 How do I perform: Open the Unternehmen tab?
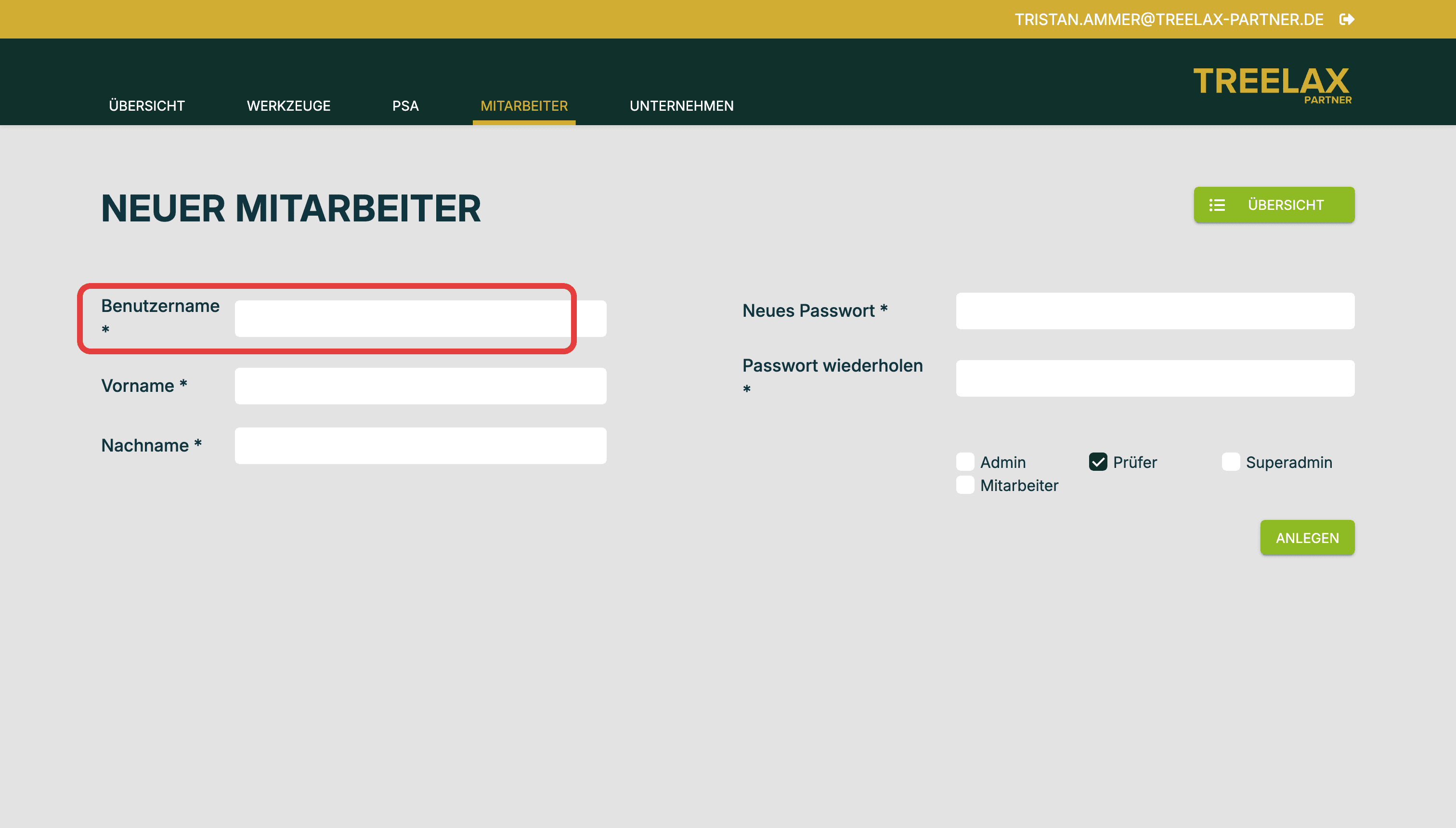[681, 106]
